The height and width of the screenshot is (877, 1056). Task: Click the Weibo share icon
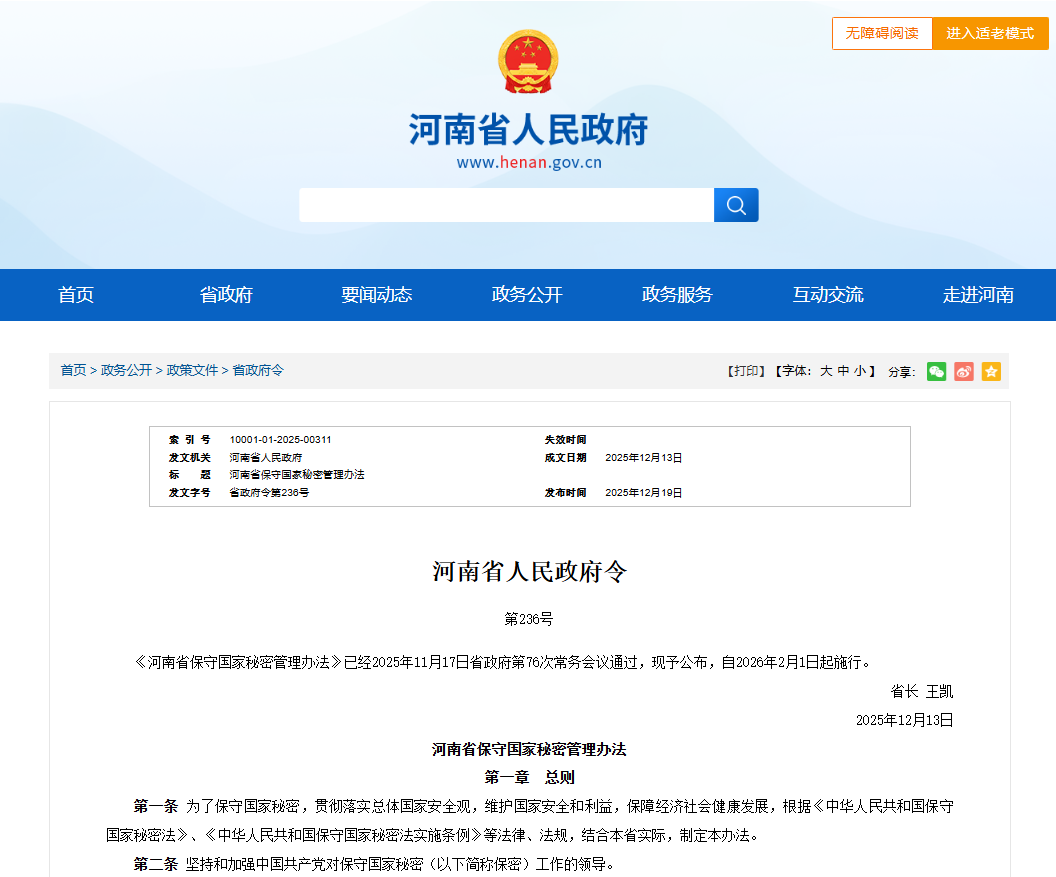click(x=963, y=371)
